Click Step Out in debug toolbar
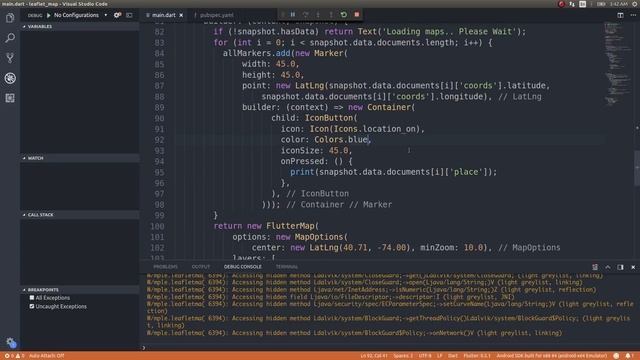 (331, 15)
